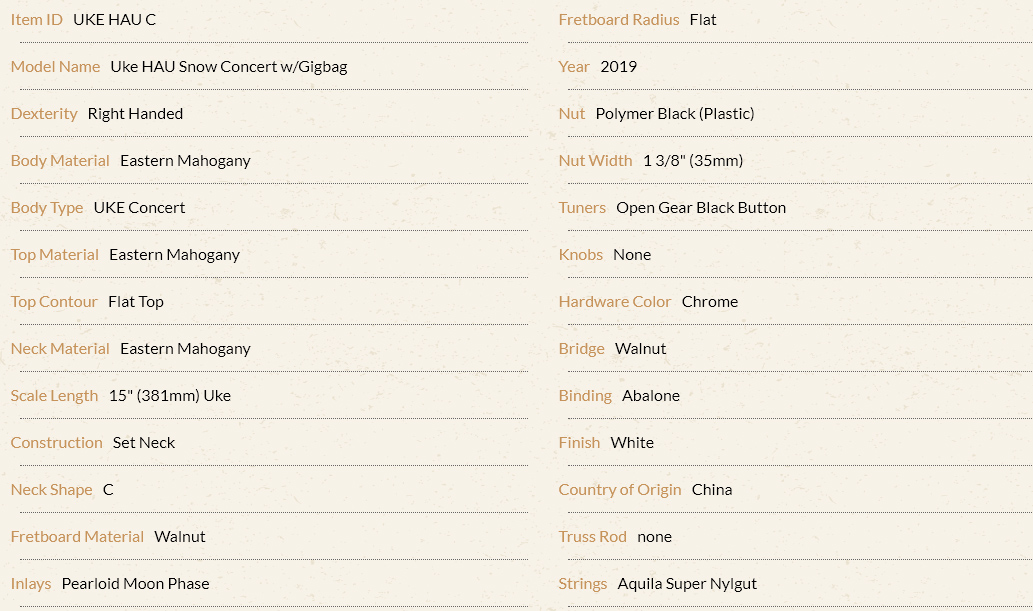This screenshot has width=1033, height=611.
Task: Click the Top Contour 'Flat Top' value
Action: coord(136,302)
